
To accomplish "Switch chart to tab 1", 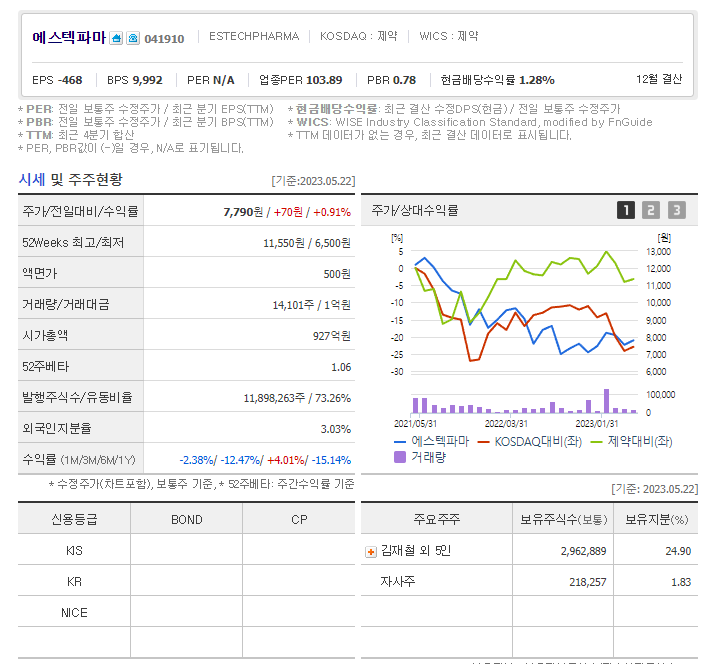I will [x=625, y=210].
